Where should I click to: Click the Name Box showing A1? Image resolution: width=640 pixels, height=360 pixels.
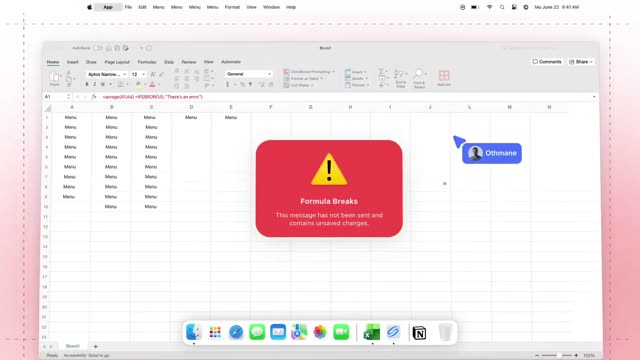point(56,97)
